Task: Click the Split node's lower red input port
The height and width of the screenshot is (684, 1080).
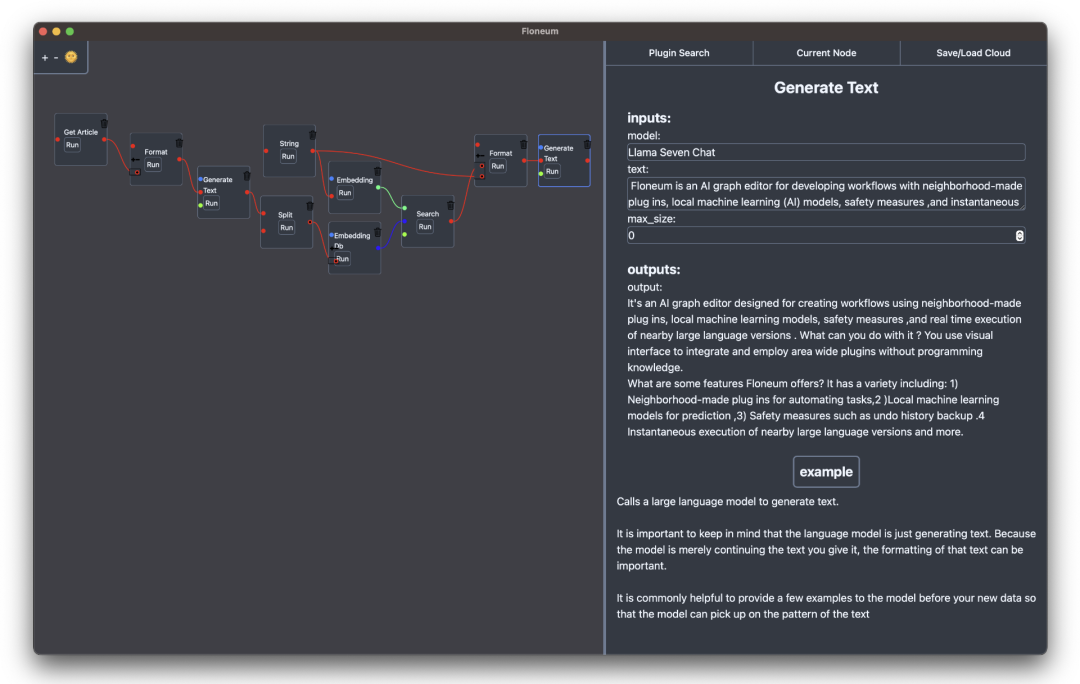Action: tap(264, 231)
